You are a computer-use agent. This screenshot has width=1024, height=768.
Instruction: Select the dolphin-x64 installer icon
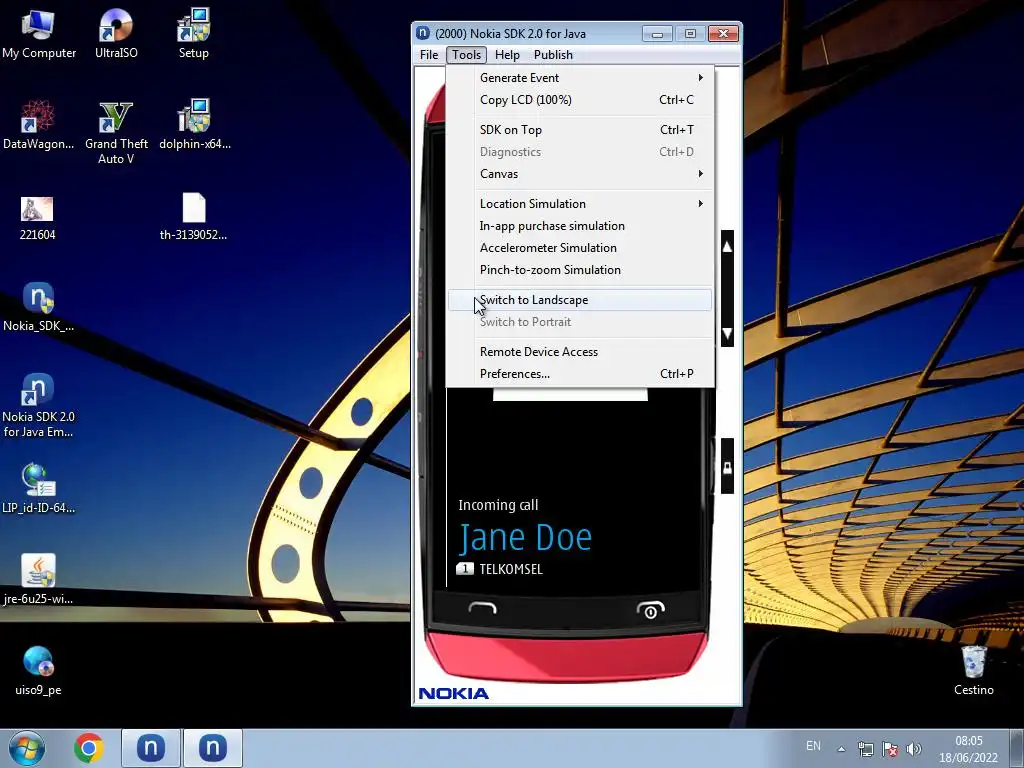(195, 125)
